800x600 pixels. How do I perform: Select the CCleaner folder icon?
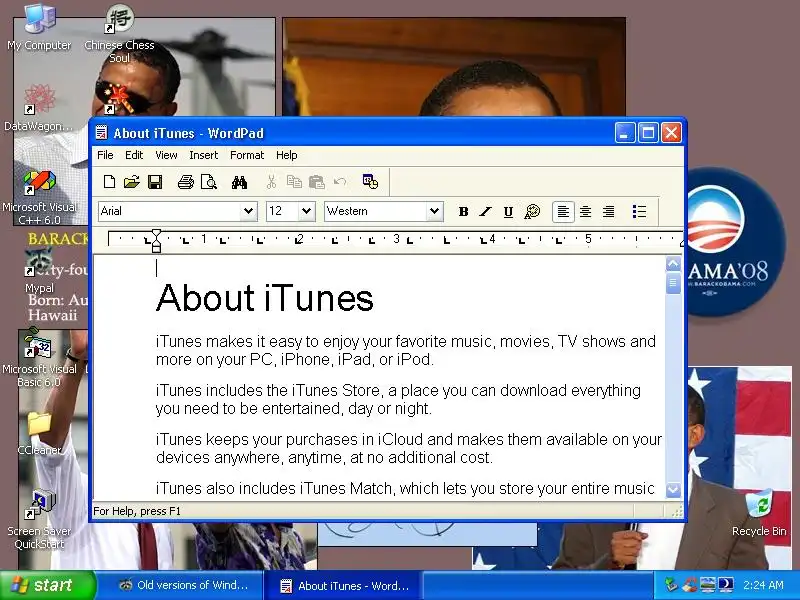tap(39, 433)
